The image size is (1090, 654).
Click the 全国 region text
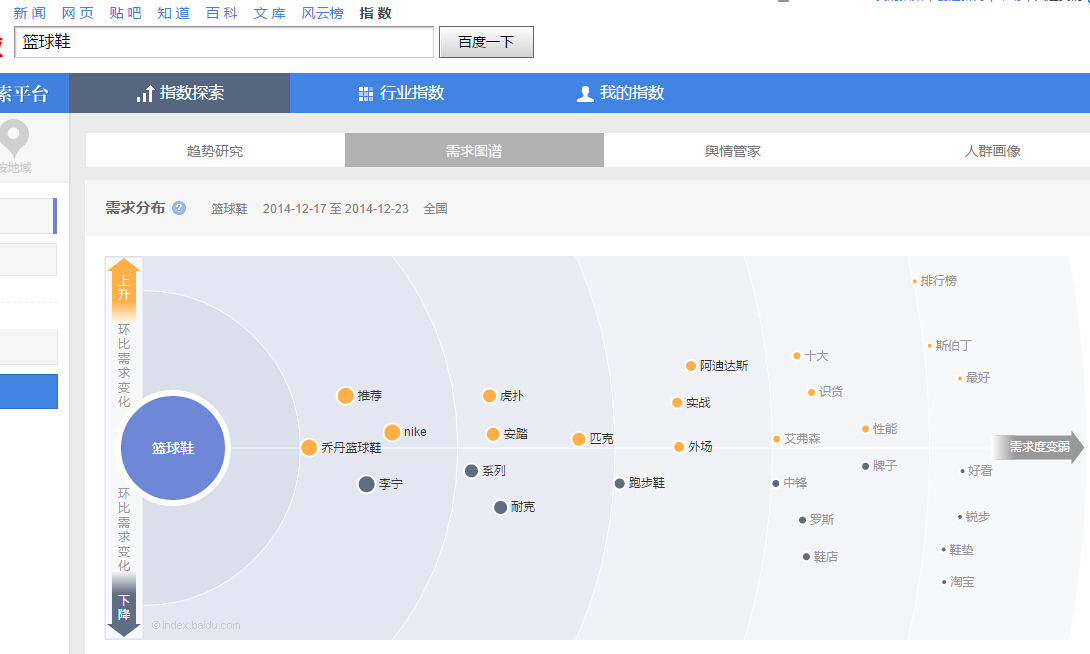point(435,209)
